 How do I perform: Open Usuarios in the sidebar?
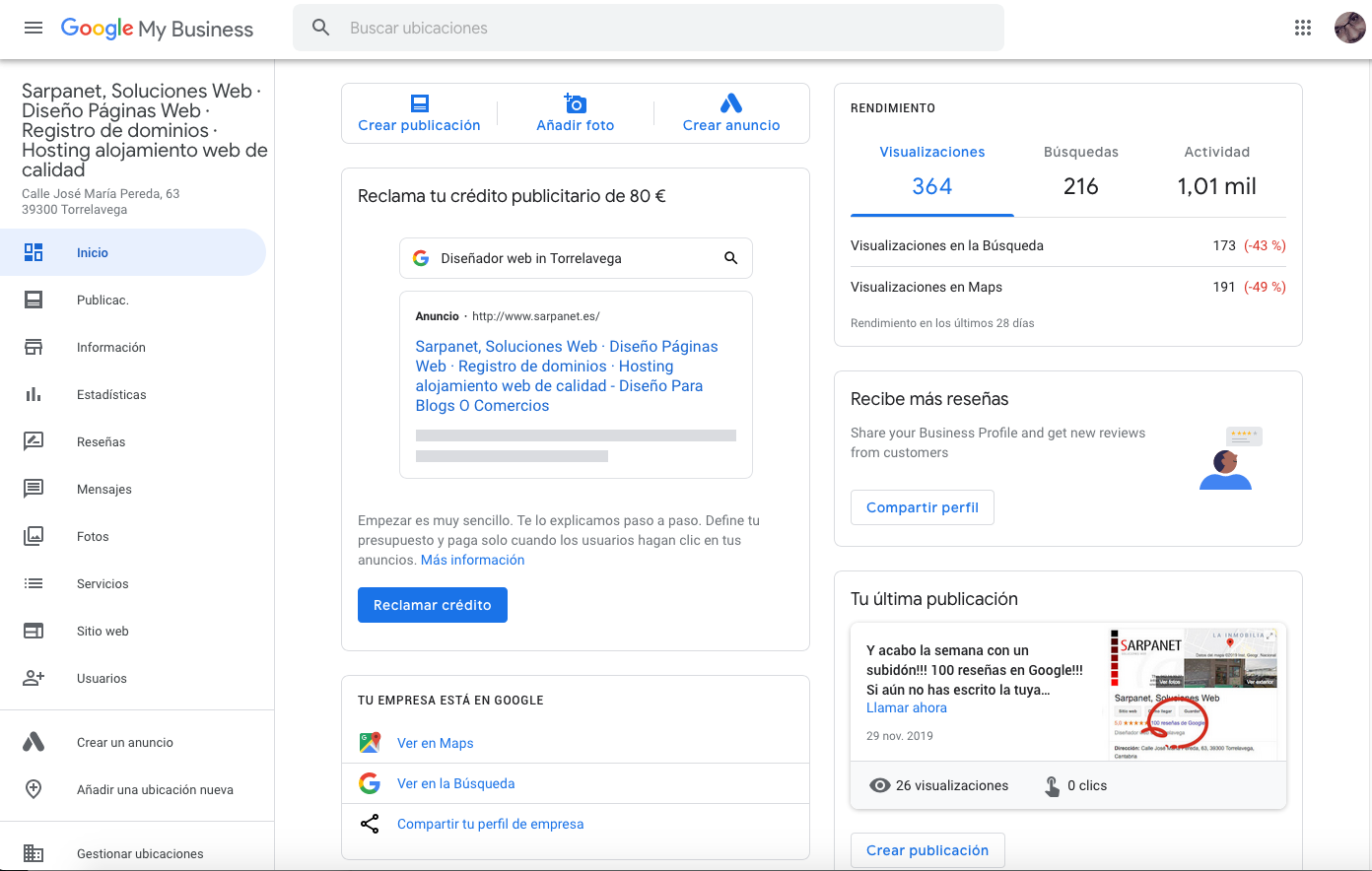[133, 678]
